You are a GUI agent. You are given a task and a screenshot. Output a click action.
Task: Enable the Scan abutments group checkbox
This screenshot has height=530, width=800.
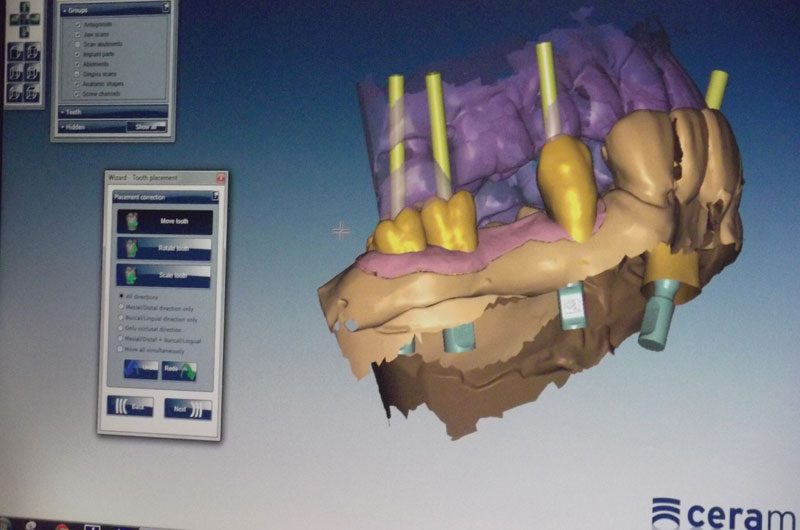(x=78, y=44)
